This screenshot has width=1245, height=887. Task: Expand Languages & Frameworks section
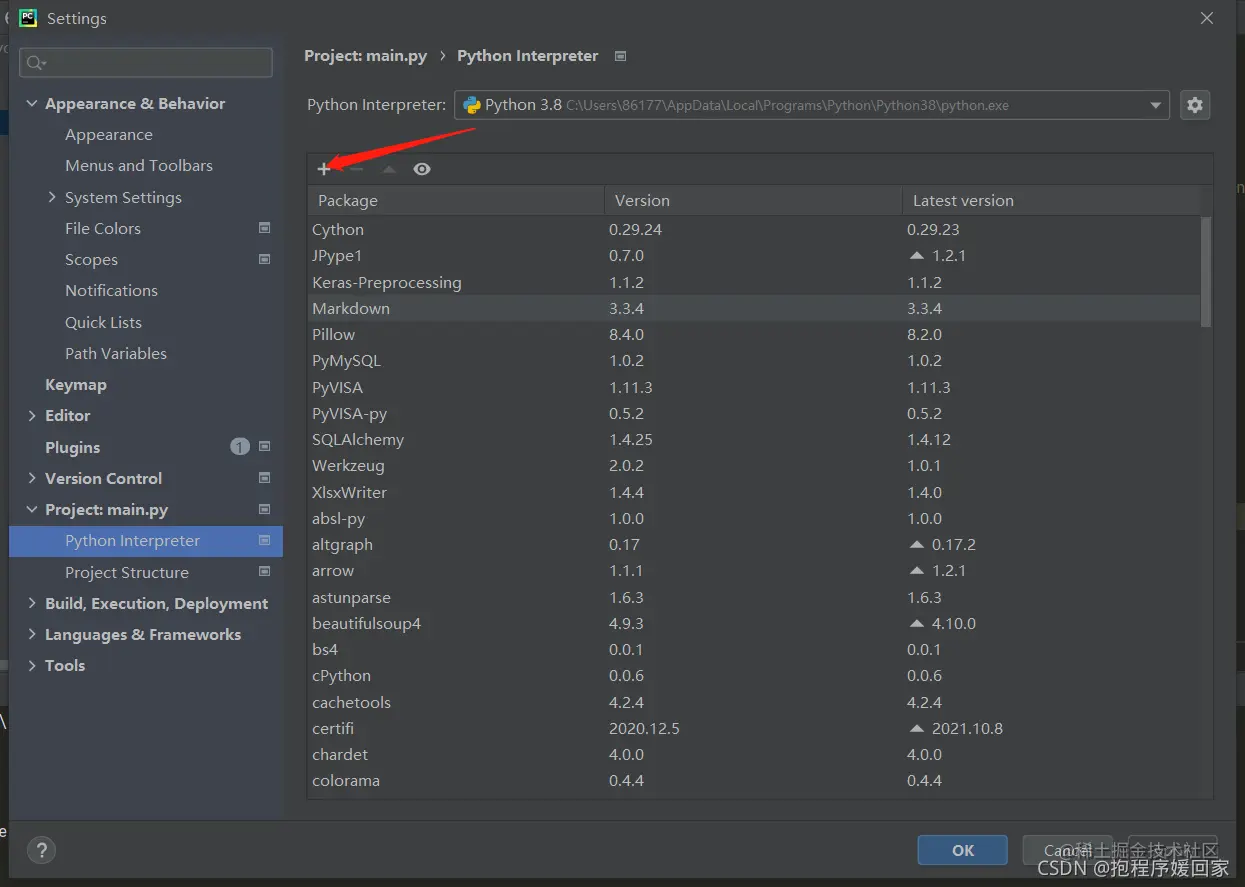(32, 634)
